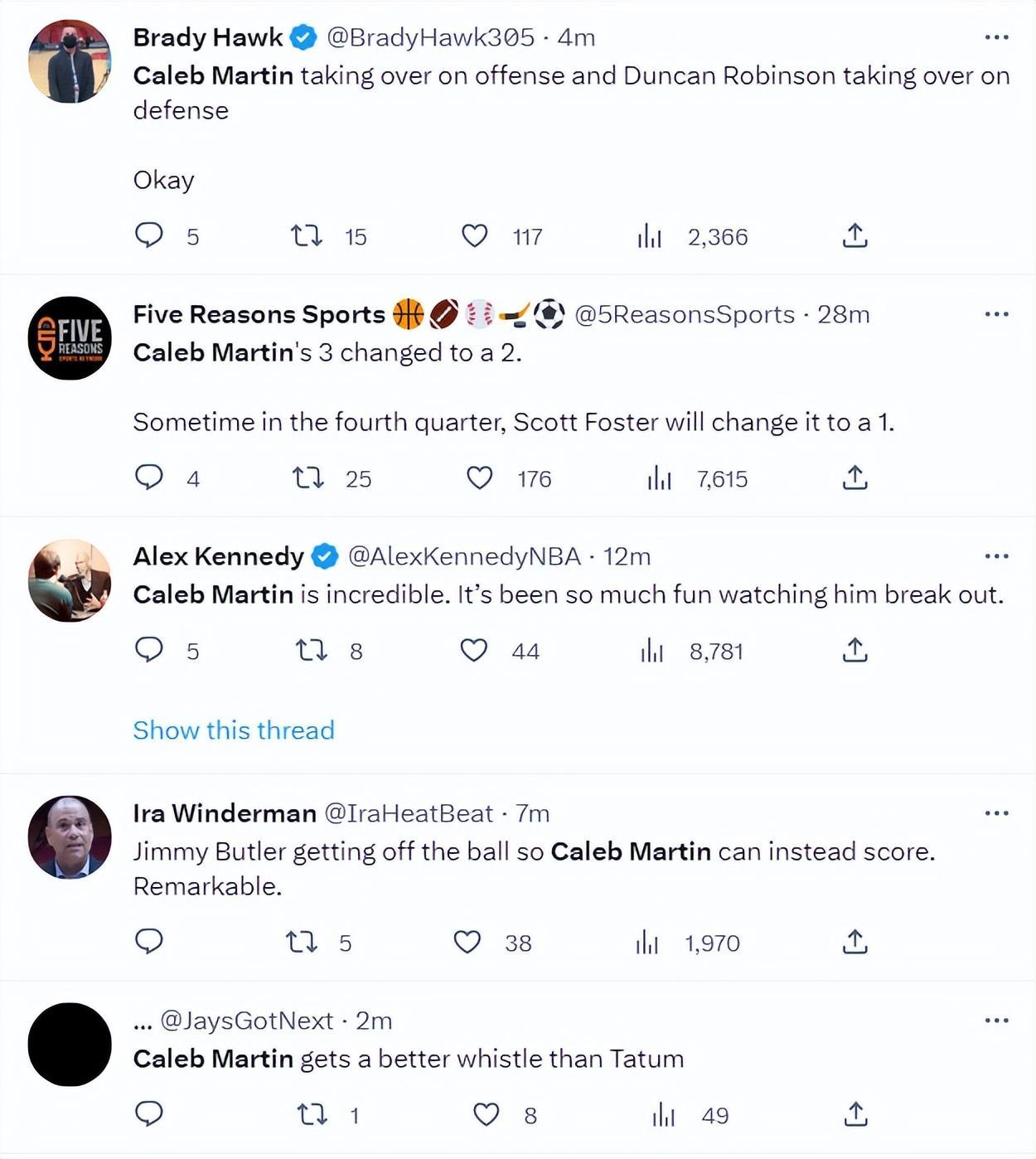Viewport: 1036px width, 1159px height.
Task: Retweet the @JaysGotNext tweet
Action: pos(312,1115)
